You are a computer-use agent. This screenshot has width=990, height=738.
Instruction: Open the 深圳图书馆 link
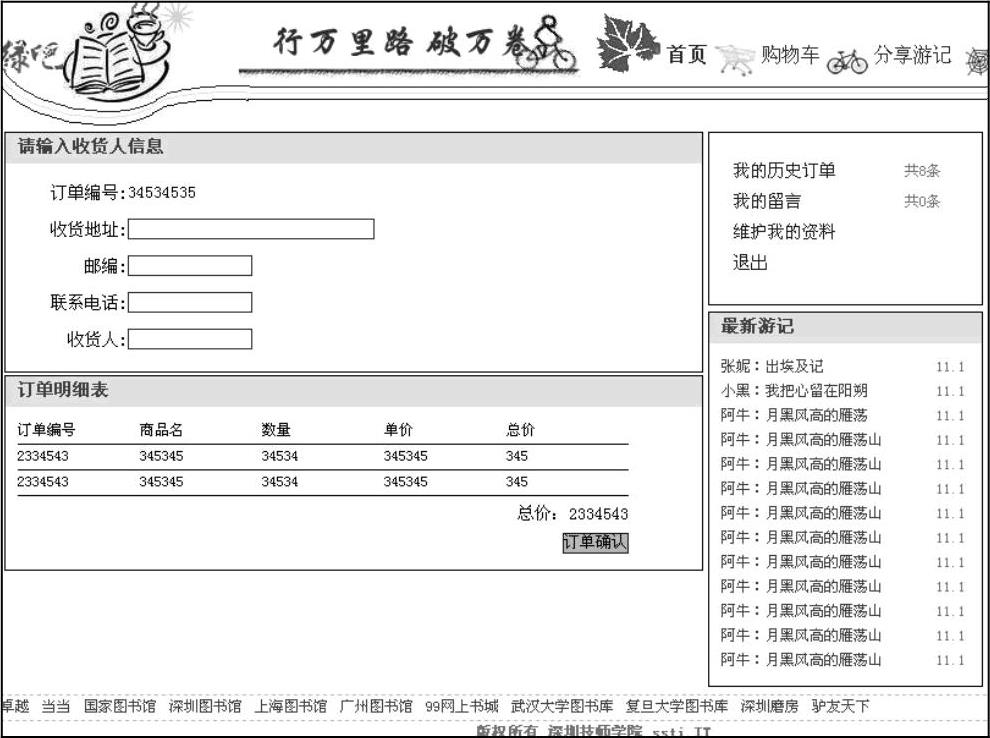205,706
